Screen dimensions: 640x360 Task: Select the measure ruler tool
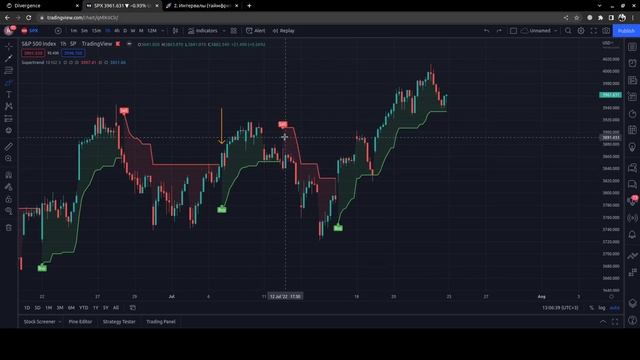tap(9, 147)
